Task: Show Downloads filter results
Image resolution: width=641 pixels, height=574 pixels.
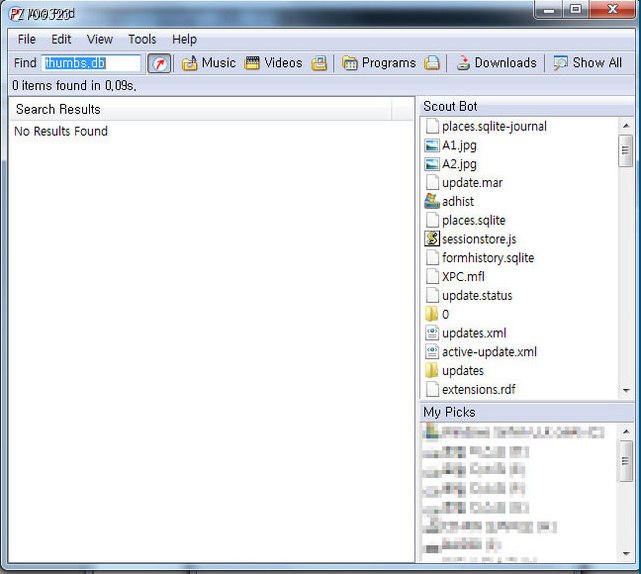Action: pos(496,63)
